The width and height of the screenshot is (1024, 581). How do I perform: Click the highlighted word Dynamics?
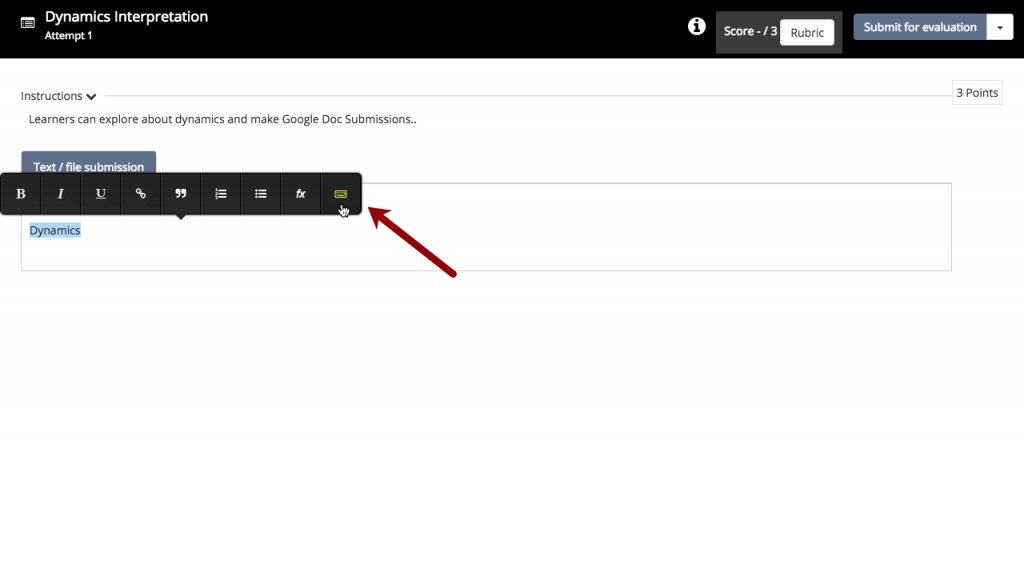pos(55,230)
